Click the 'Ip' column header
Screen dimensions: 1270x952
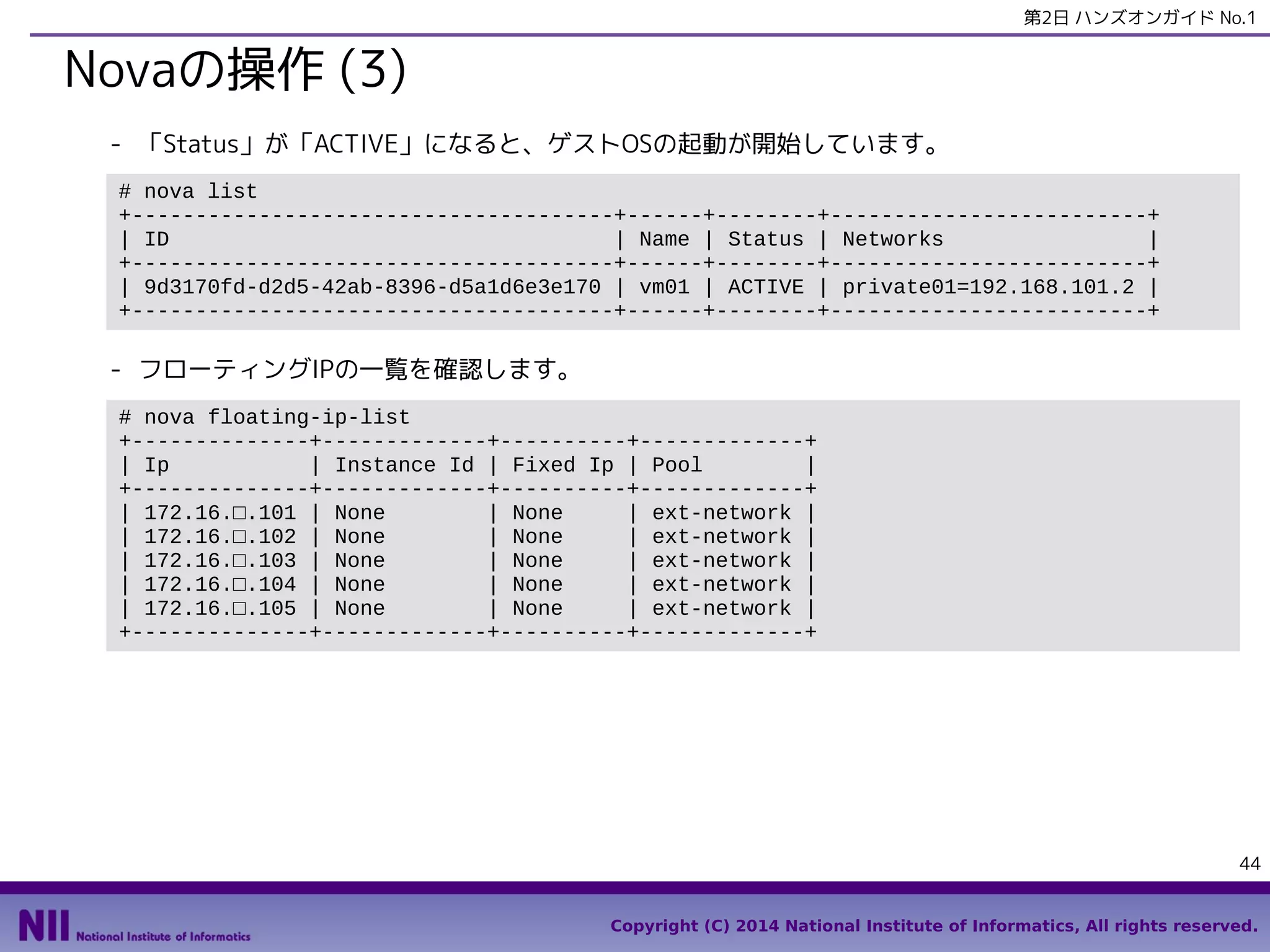[x=156, y=465]
